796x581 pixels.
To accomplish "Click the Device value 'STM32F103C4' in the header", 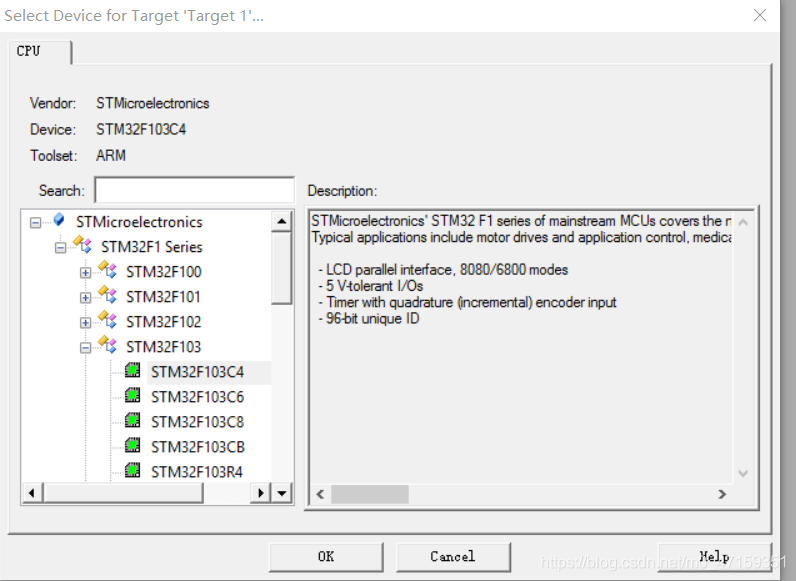I will (141, 130).
